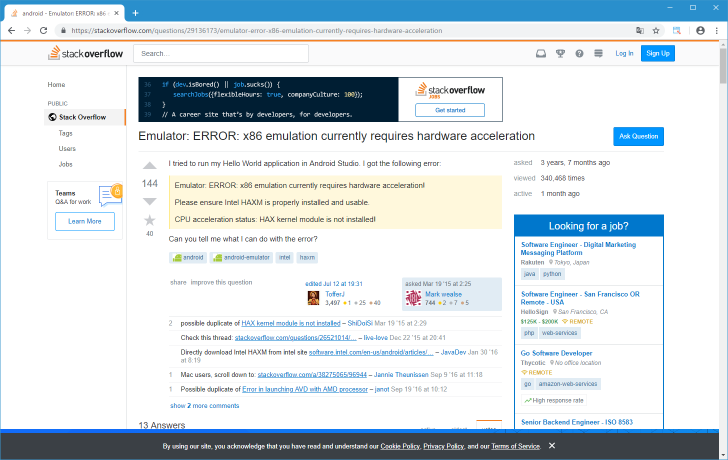Open the software.intel.com HAXM link

371,352
